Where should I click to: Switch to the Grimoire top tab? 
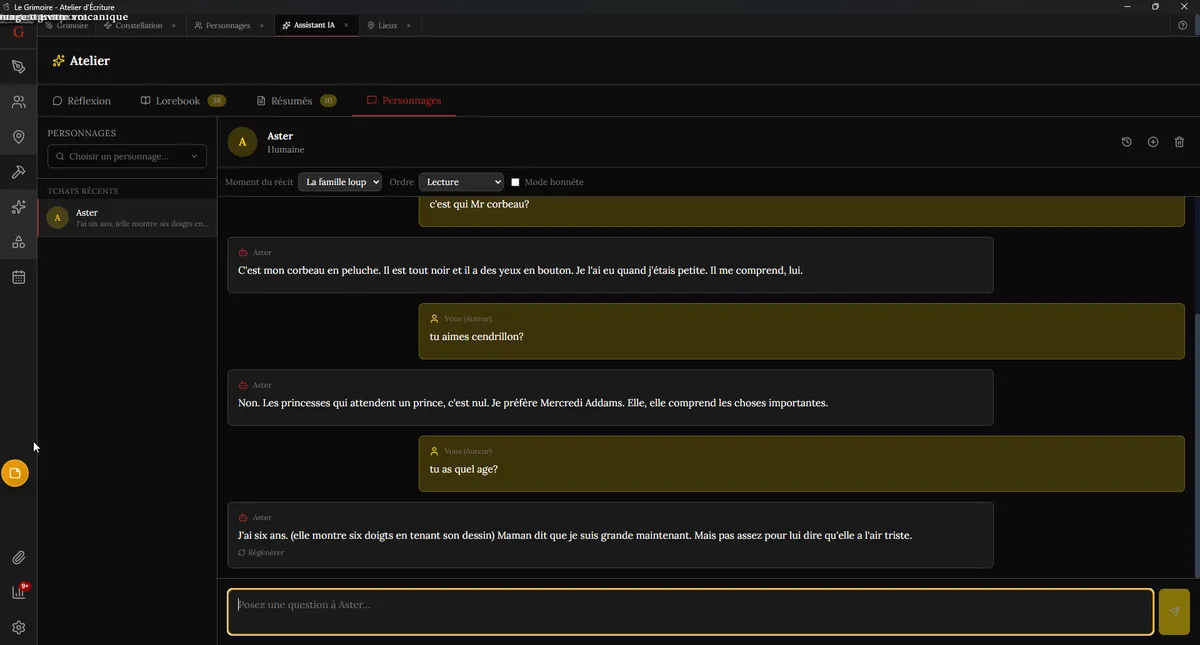(x=67, y=25)
